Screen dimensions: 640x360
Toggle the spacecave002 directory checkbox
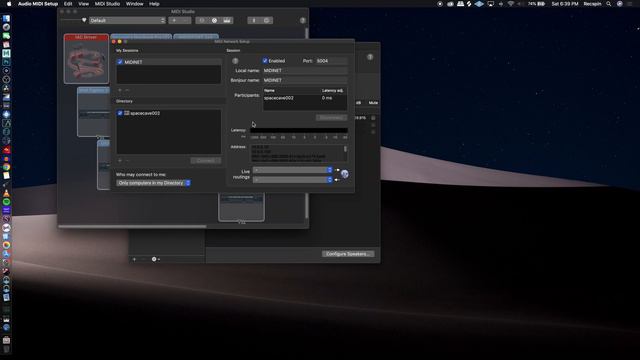click(x=120, y=113)
